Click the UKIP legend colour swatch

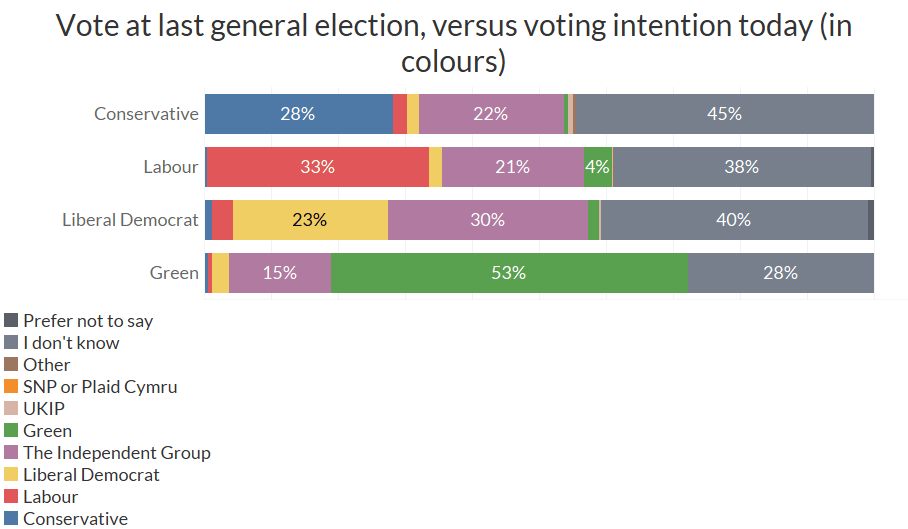pyautogui.click(x=12, y=408)
